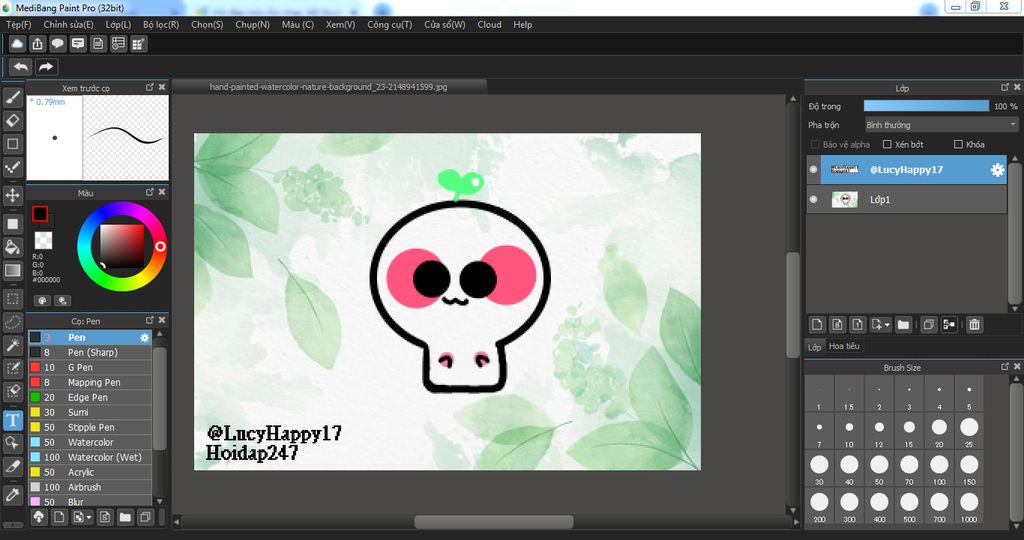Hide the @LucyHappy17 layer
The height and width of the screenshot is (540, 1024).
(814, 170)
